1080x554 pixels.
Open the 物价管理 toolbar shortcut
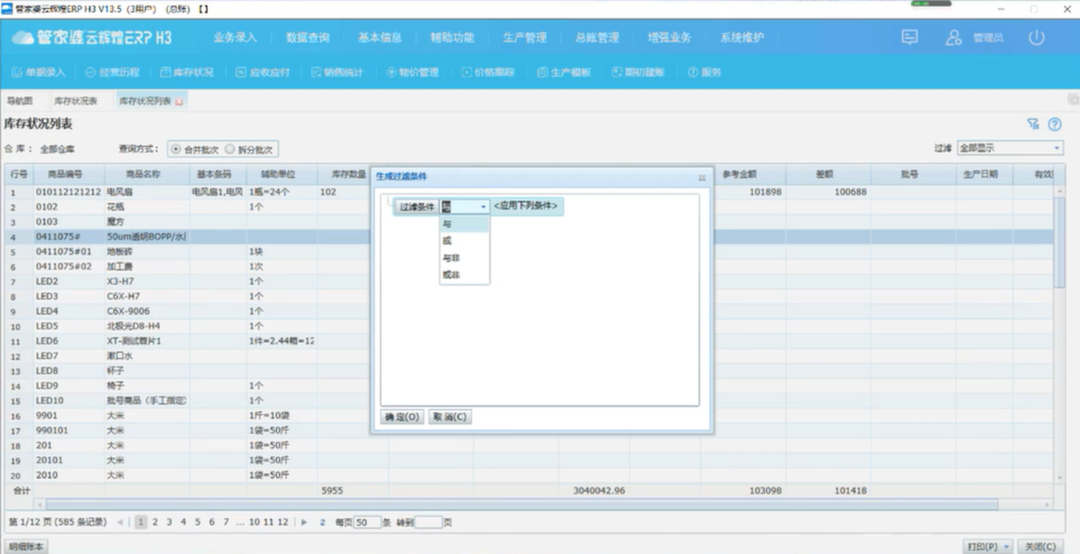412,72
